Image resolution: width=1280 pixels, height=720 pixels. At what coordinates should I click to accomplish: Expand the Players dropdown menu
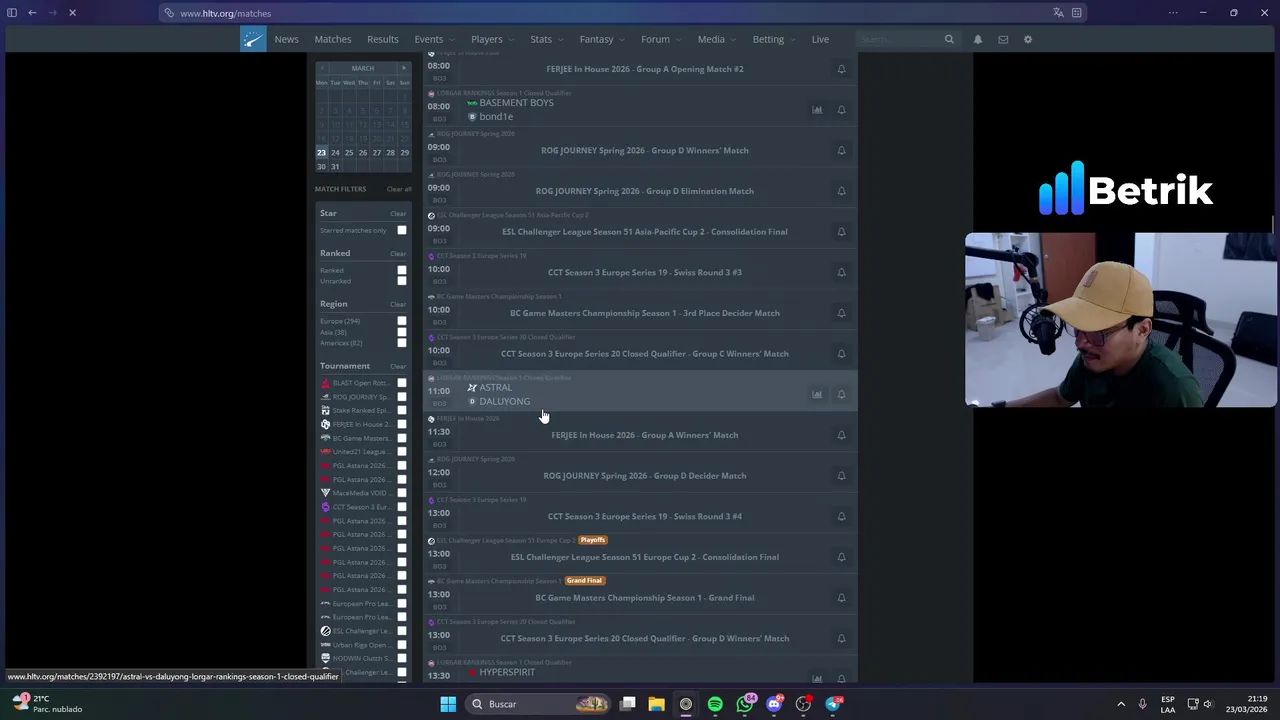click(493, 39)
